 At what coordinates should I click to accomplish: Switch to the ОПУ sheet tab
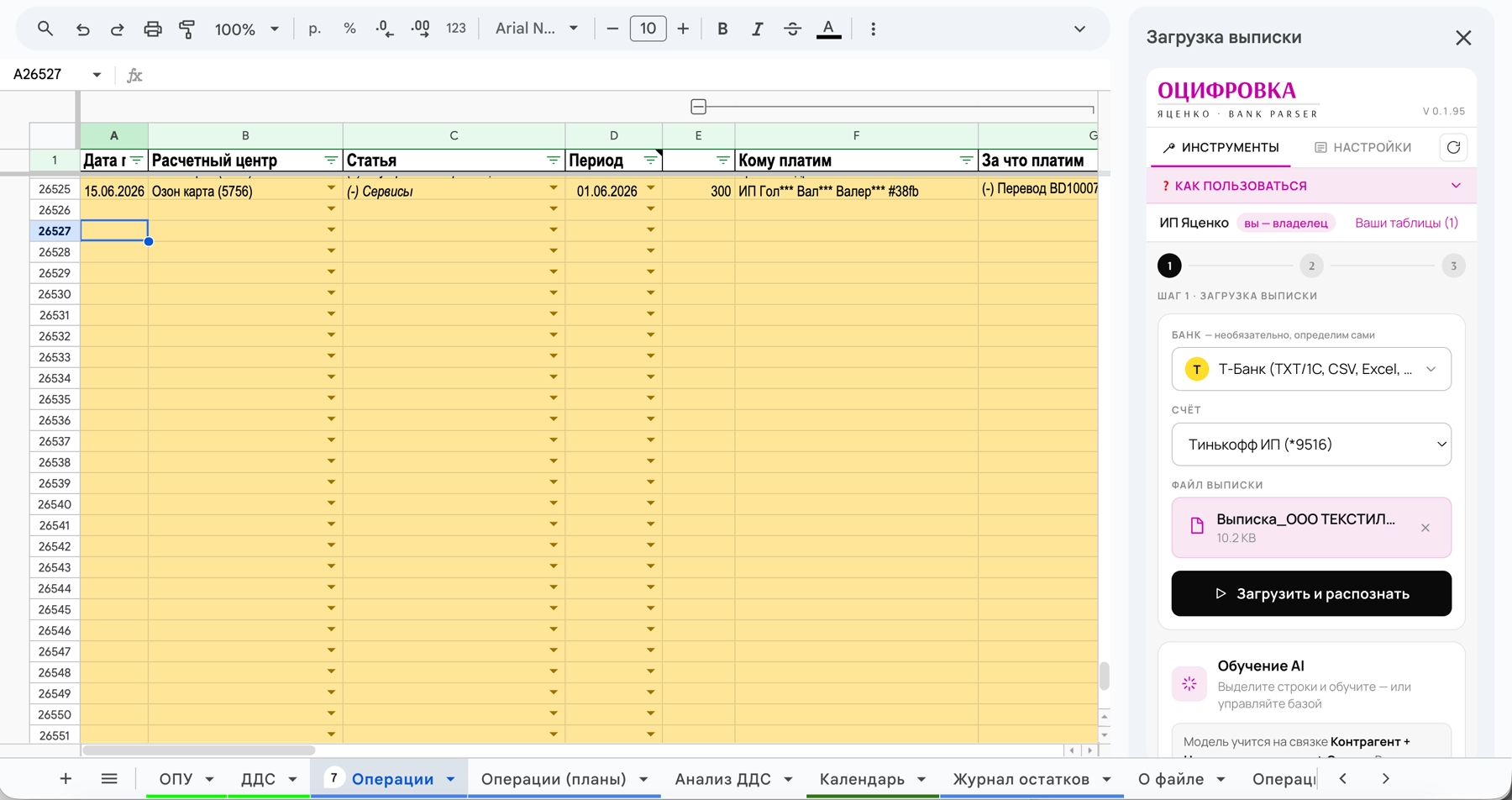(176, 779)
